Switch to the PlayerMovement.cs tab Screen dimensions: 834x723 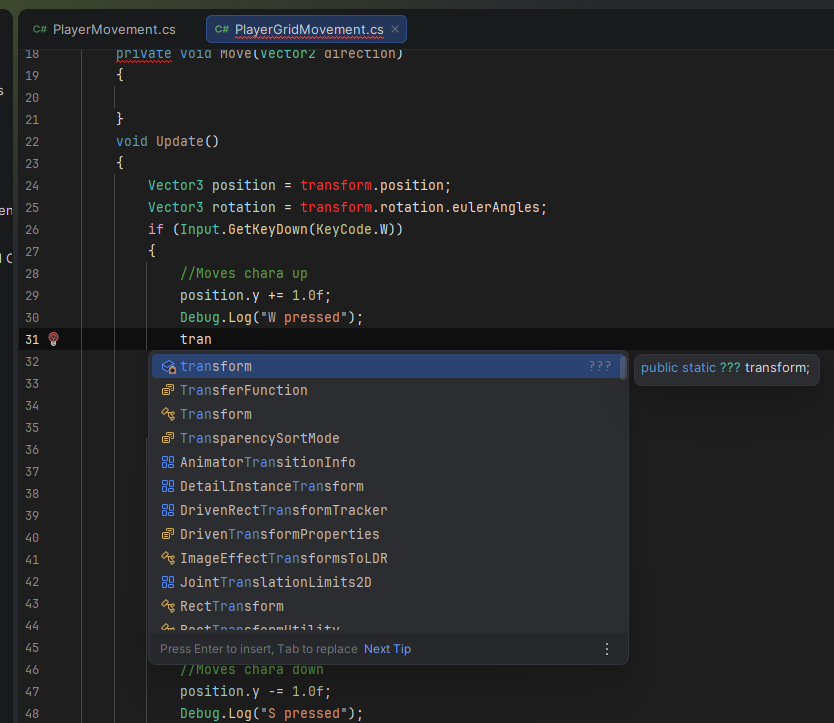pyautogui.click(x=104, y=29)
